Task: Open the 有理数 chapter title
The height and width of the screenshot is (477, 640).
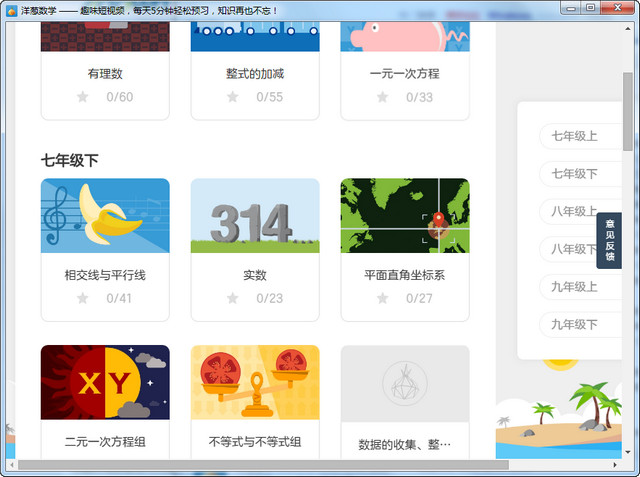Action: point(105,74)
